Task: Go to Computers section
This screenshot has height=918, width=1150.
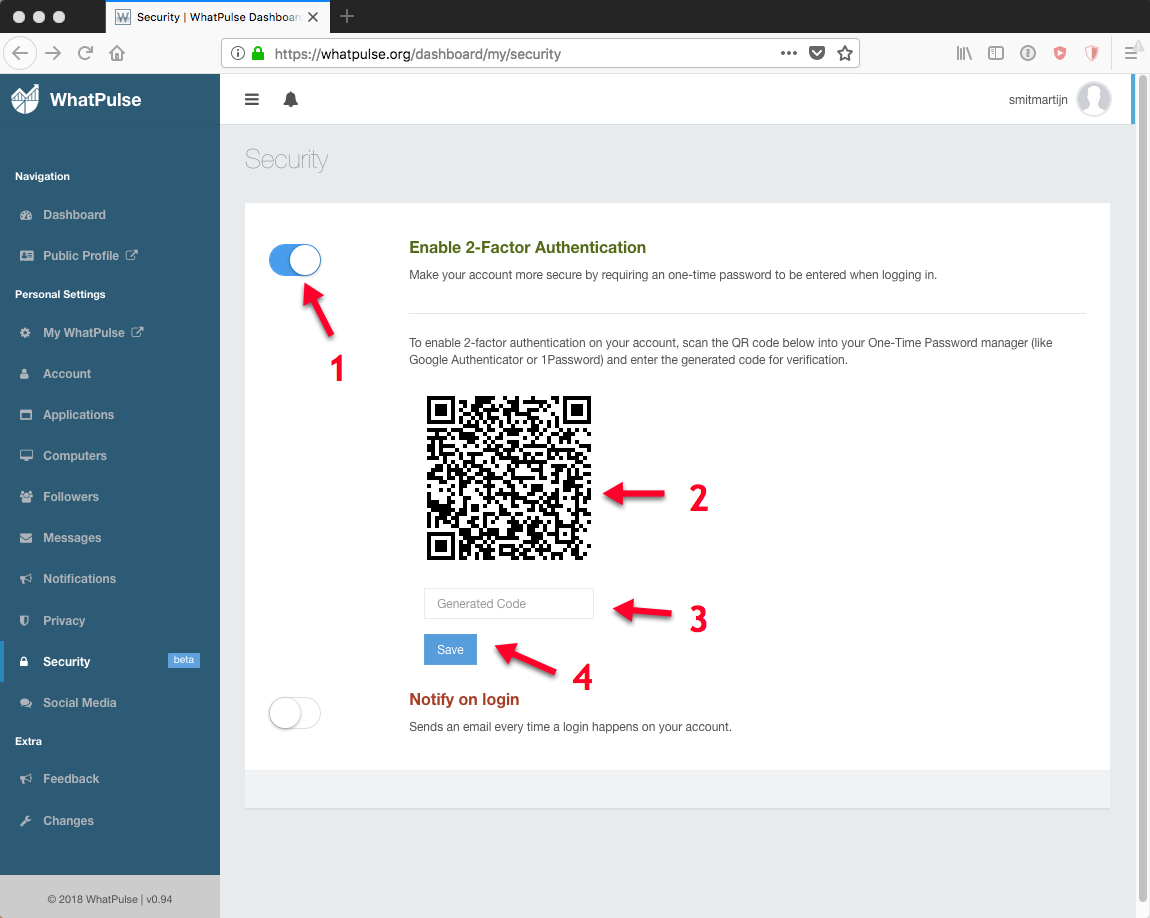Action: point(75,456)
